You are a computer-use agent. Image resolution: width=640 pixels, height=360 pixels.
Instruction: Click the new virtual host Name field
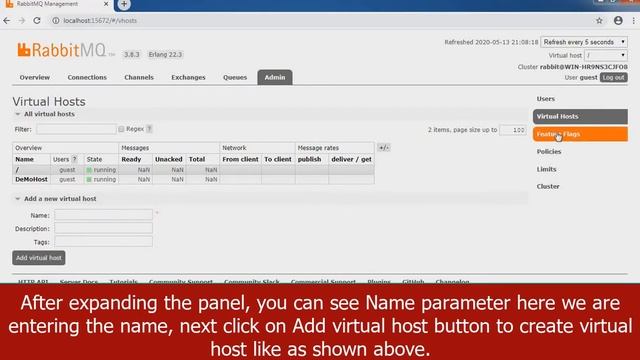click(103, 215)
